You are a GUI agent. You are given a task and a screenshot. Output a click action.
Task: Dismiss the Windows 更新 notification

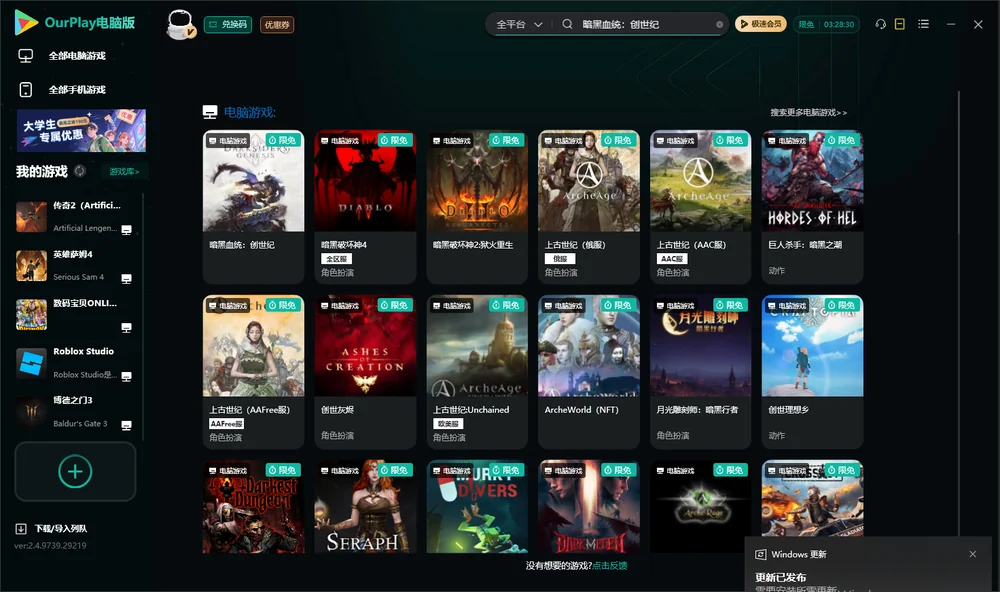973,554
